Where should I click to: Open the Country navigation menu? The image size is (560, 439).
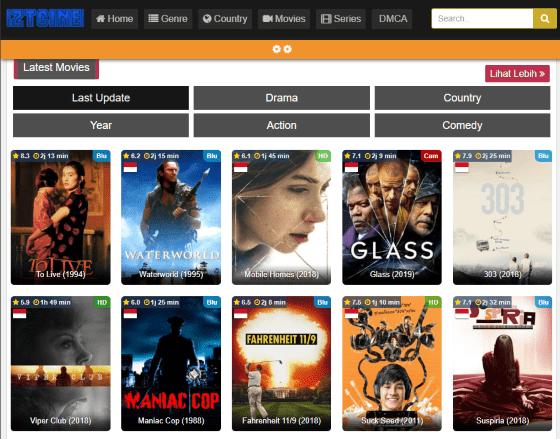225,19
